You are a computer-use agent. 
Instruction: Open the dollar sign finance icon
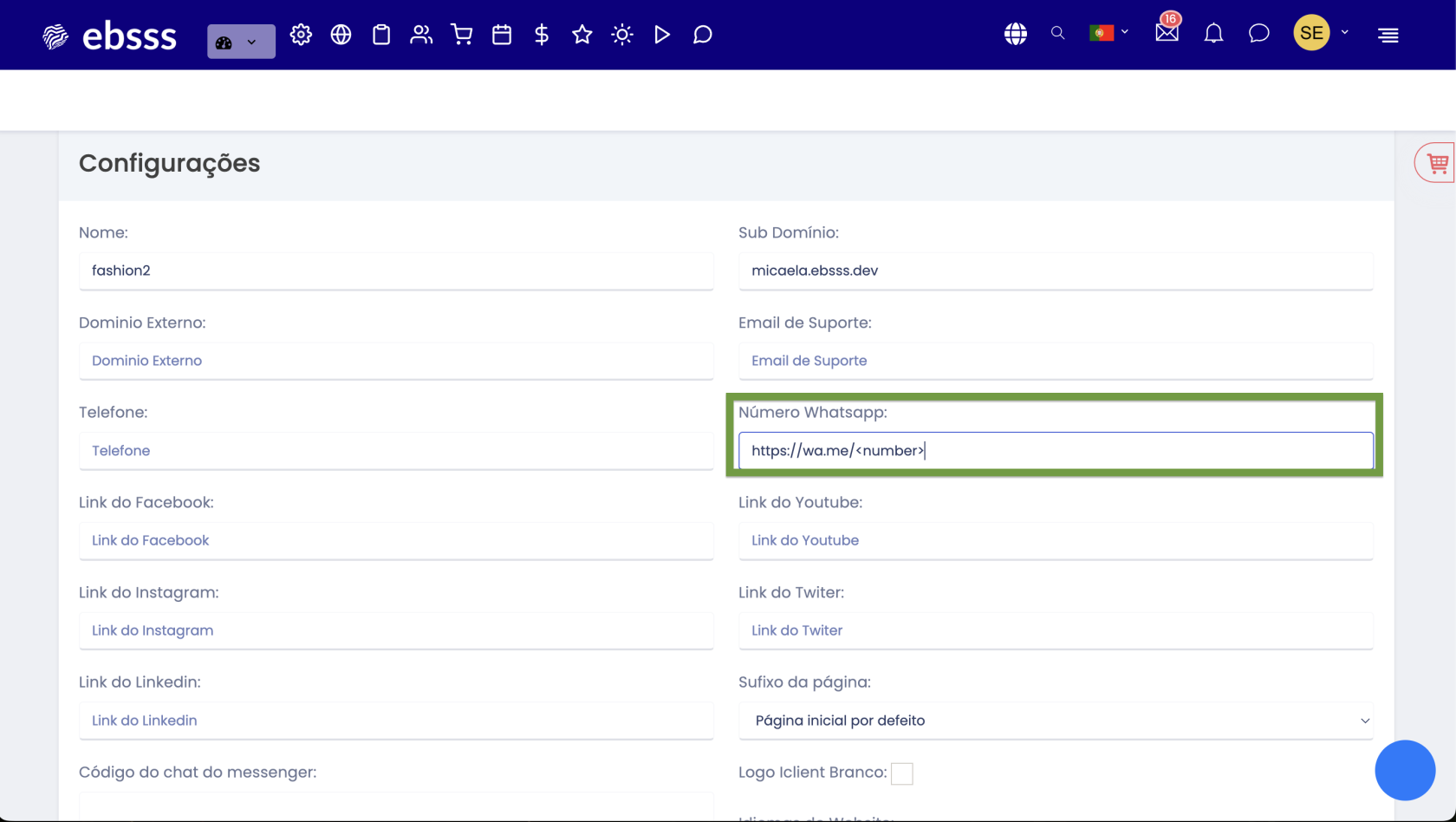click(542, 35)
